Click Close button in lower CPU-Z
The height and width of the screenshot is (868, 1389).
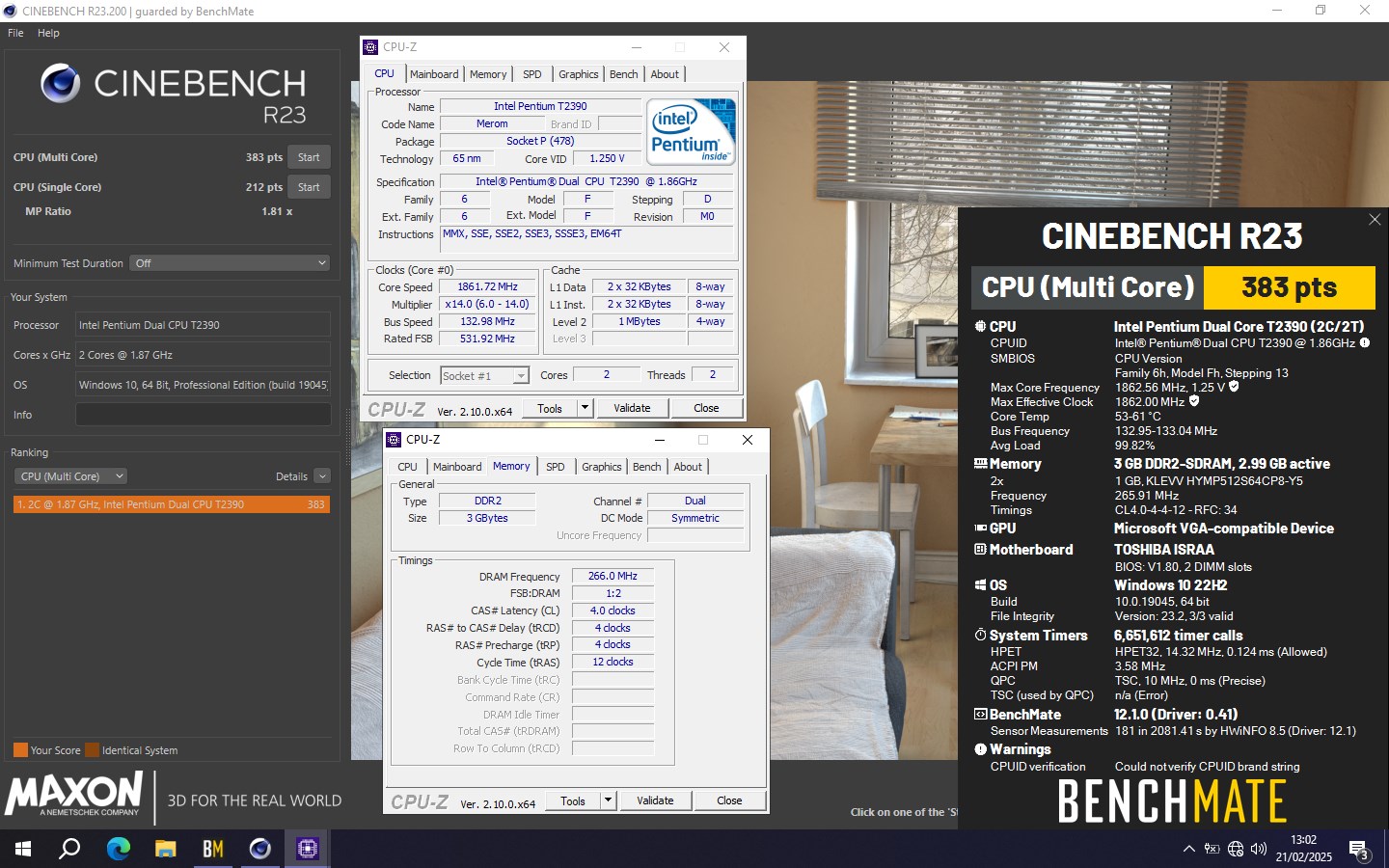point(729,800)
